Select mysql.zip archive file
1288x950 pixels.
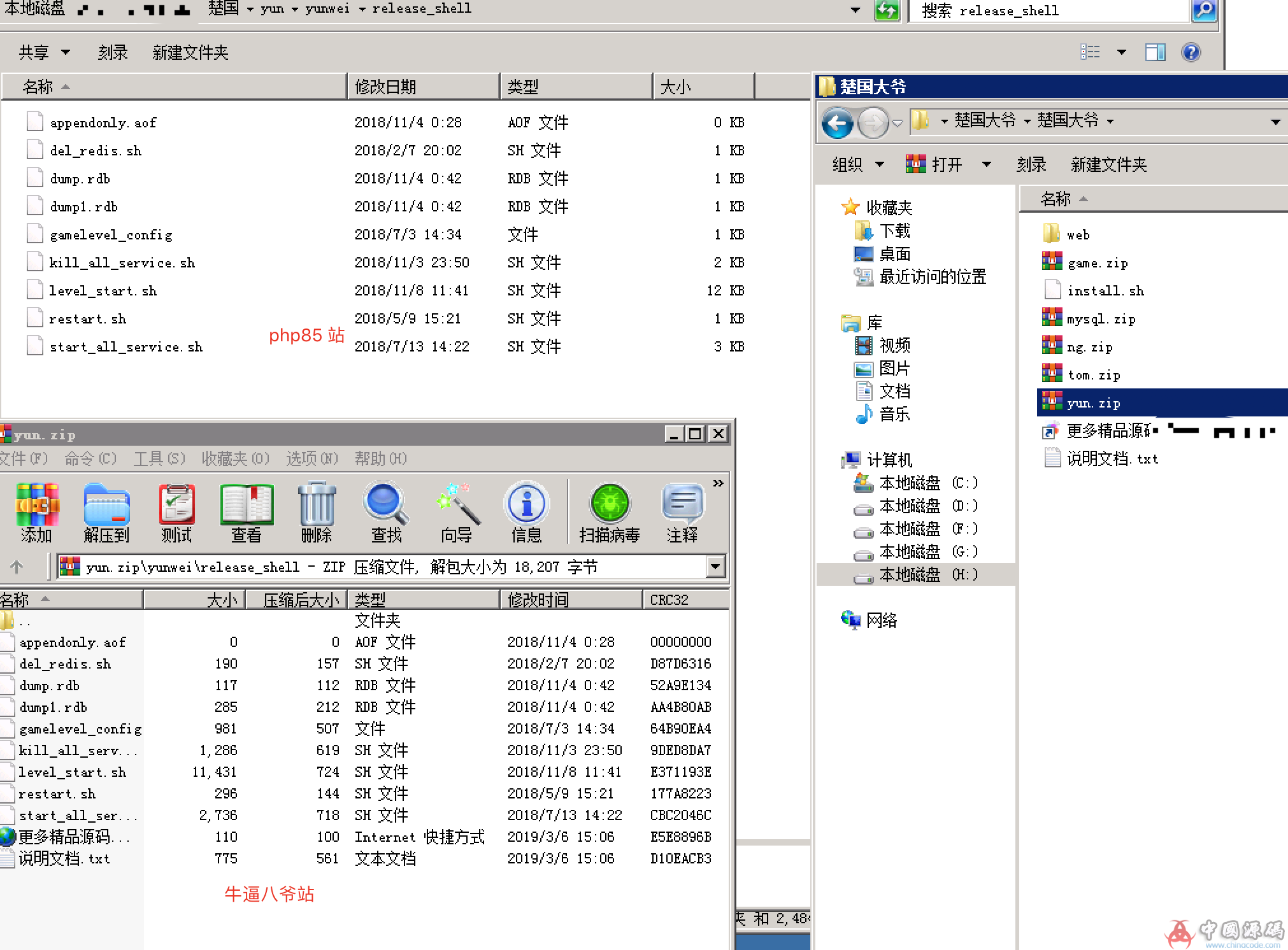coord(1089,318)
